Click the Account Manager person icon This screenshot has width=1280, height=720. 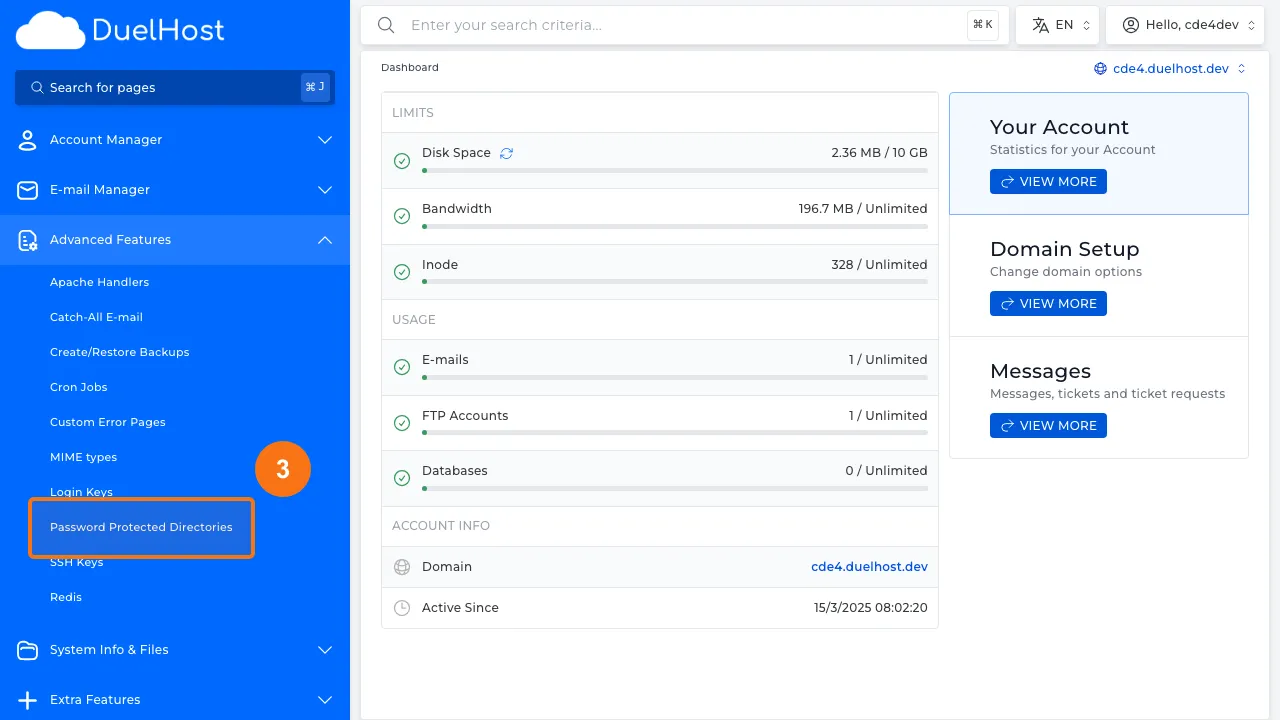[x=28, y=140]
